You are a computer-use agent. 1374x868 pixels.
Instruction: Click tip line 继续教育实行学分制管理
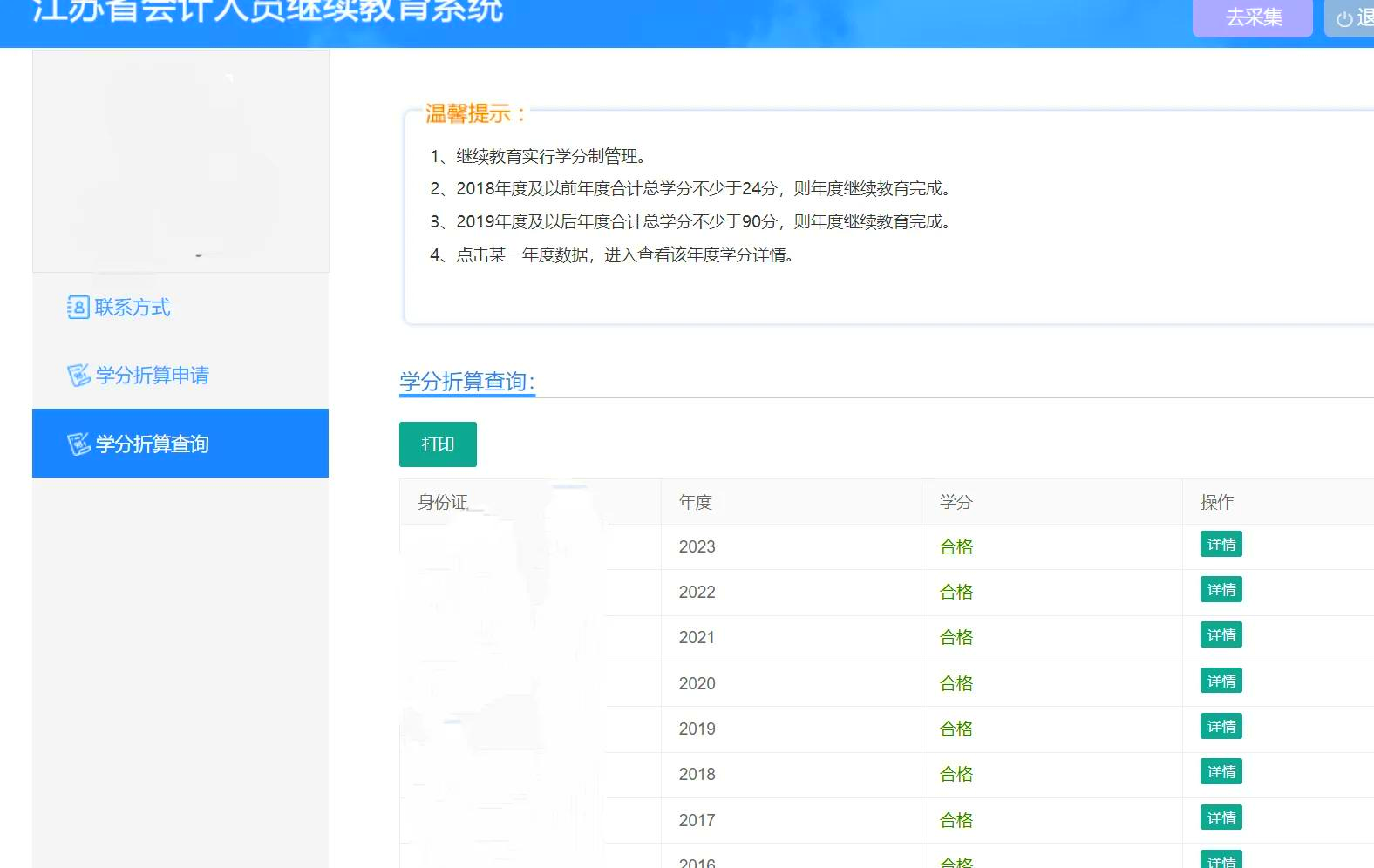tap(538, 157)
